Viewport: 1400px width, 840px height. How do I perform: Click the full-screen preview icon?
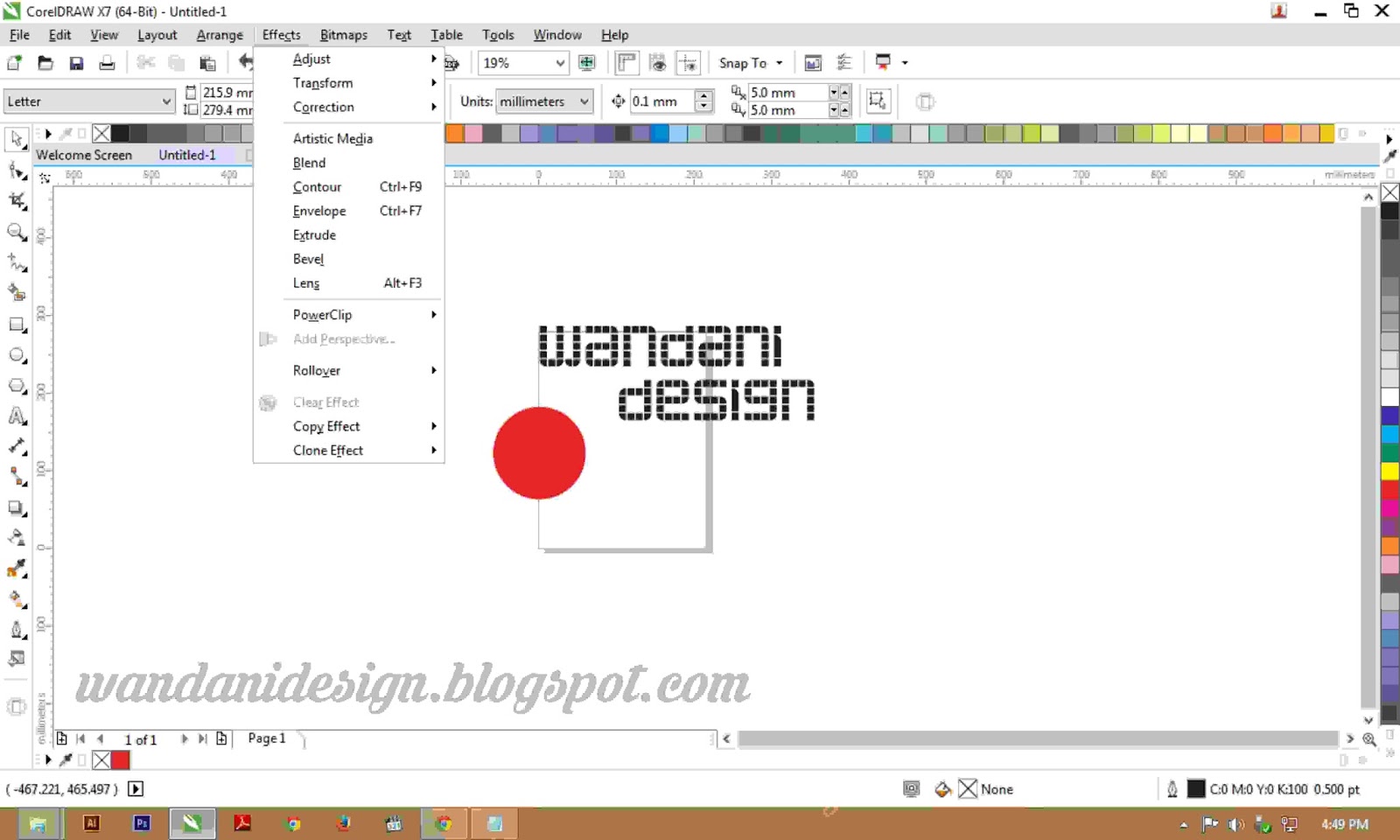pyautogui.click(x=587, y=63)
